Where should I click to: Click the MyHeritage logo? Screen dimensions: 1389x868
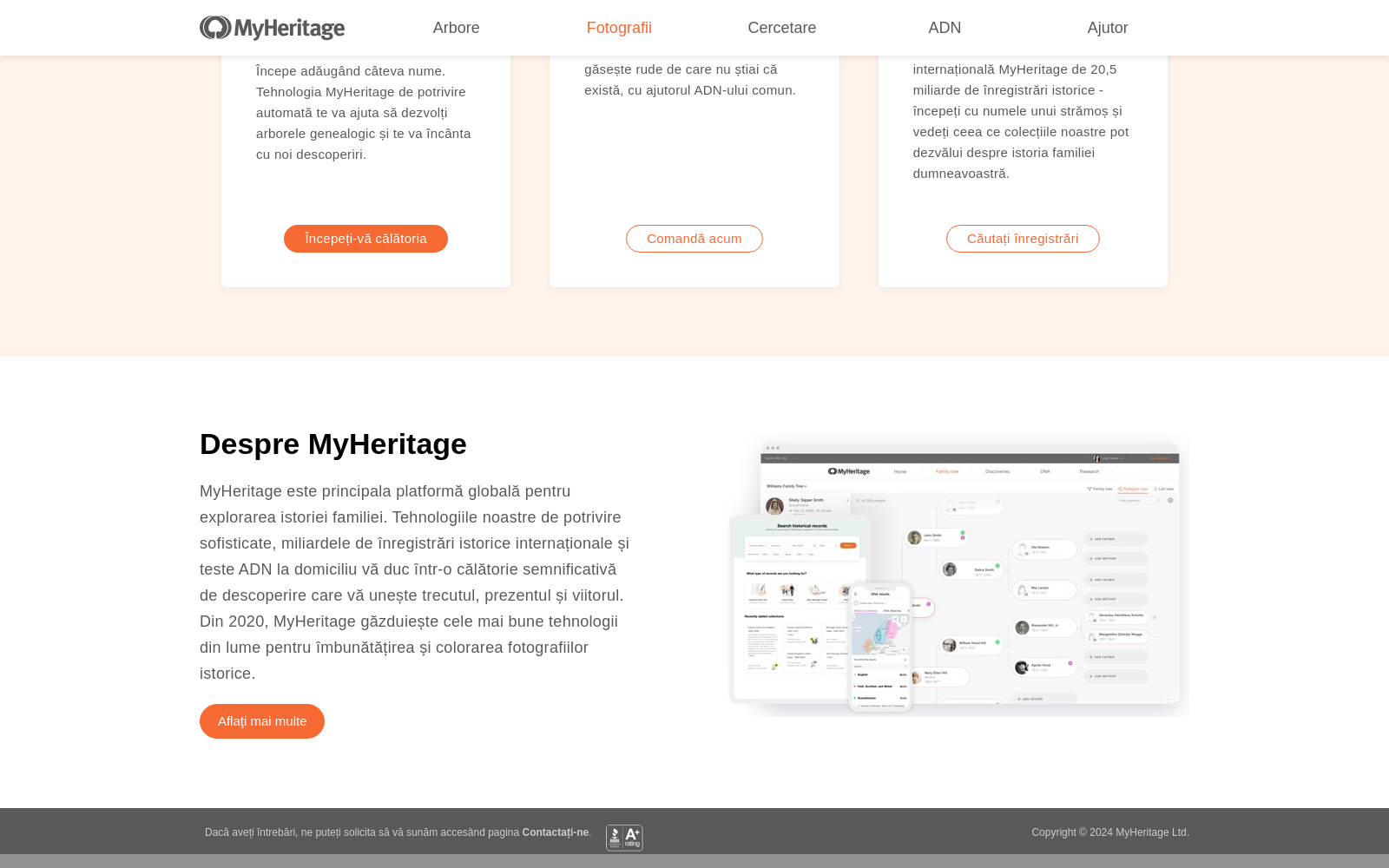click(272, 28)
